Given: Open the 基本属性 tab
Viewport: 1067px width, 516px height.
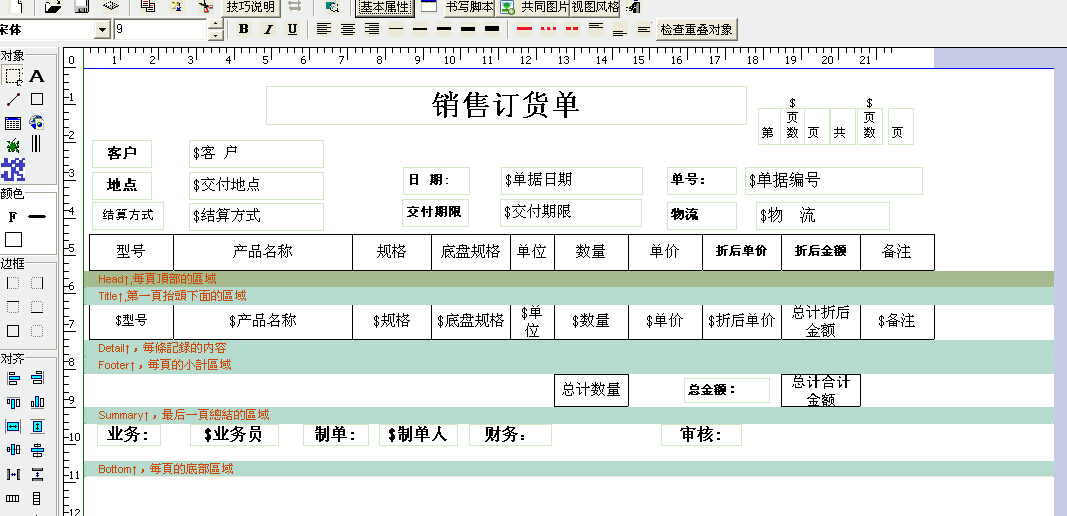Looking at the screenshot, I should point(384,7).
